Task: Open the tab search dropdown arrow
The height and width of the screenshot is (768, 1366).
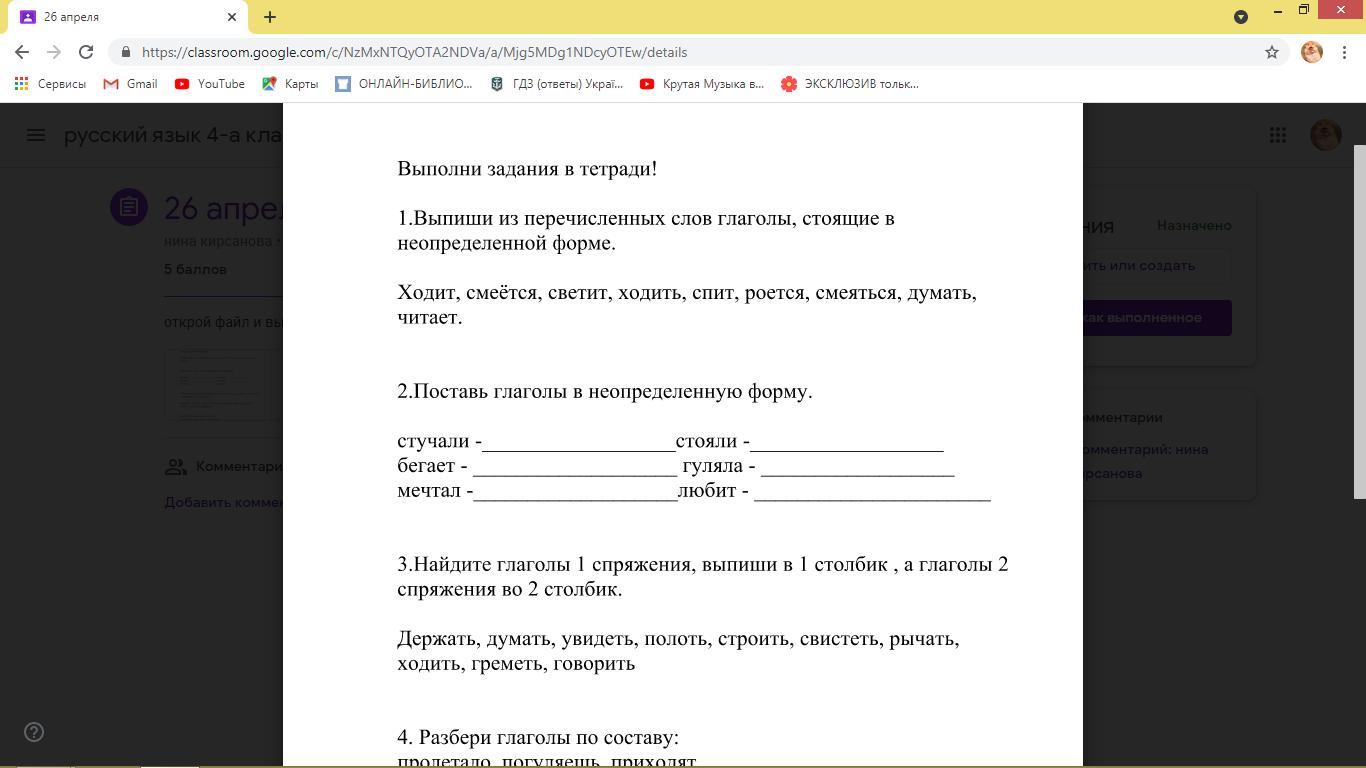Action: tap(1241, 16)
